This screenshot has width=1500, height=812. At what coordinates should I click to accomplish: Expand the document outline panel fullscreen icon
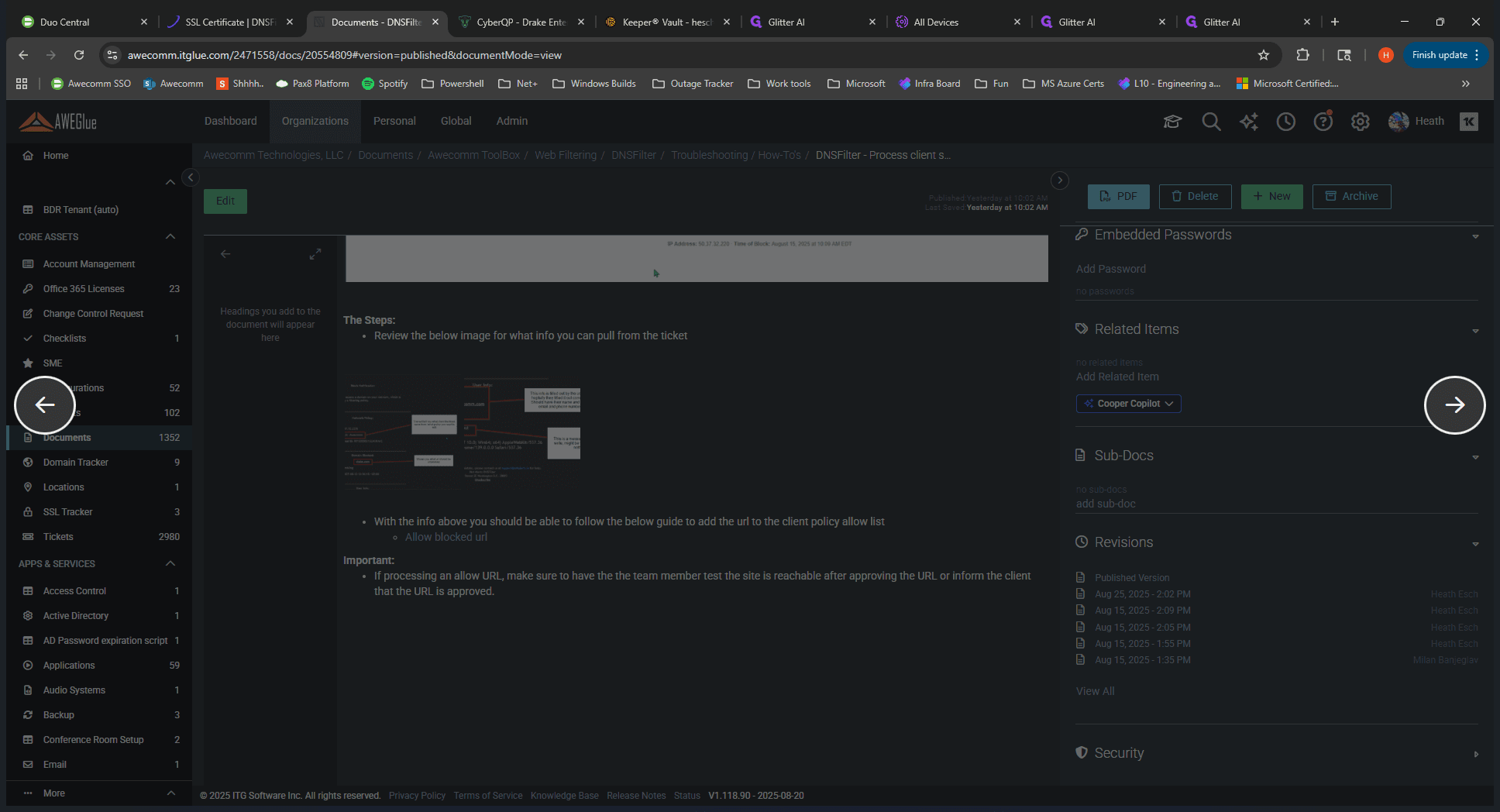click(x=315, y=254)
